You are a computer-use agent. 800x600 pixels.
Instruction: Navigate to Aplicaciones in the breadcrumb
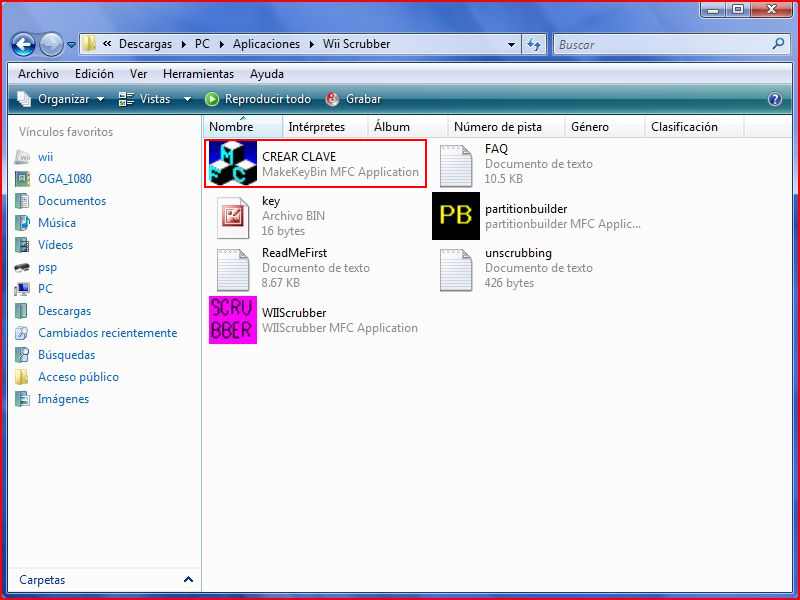(x=266, y=44)
